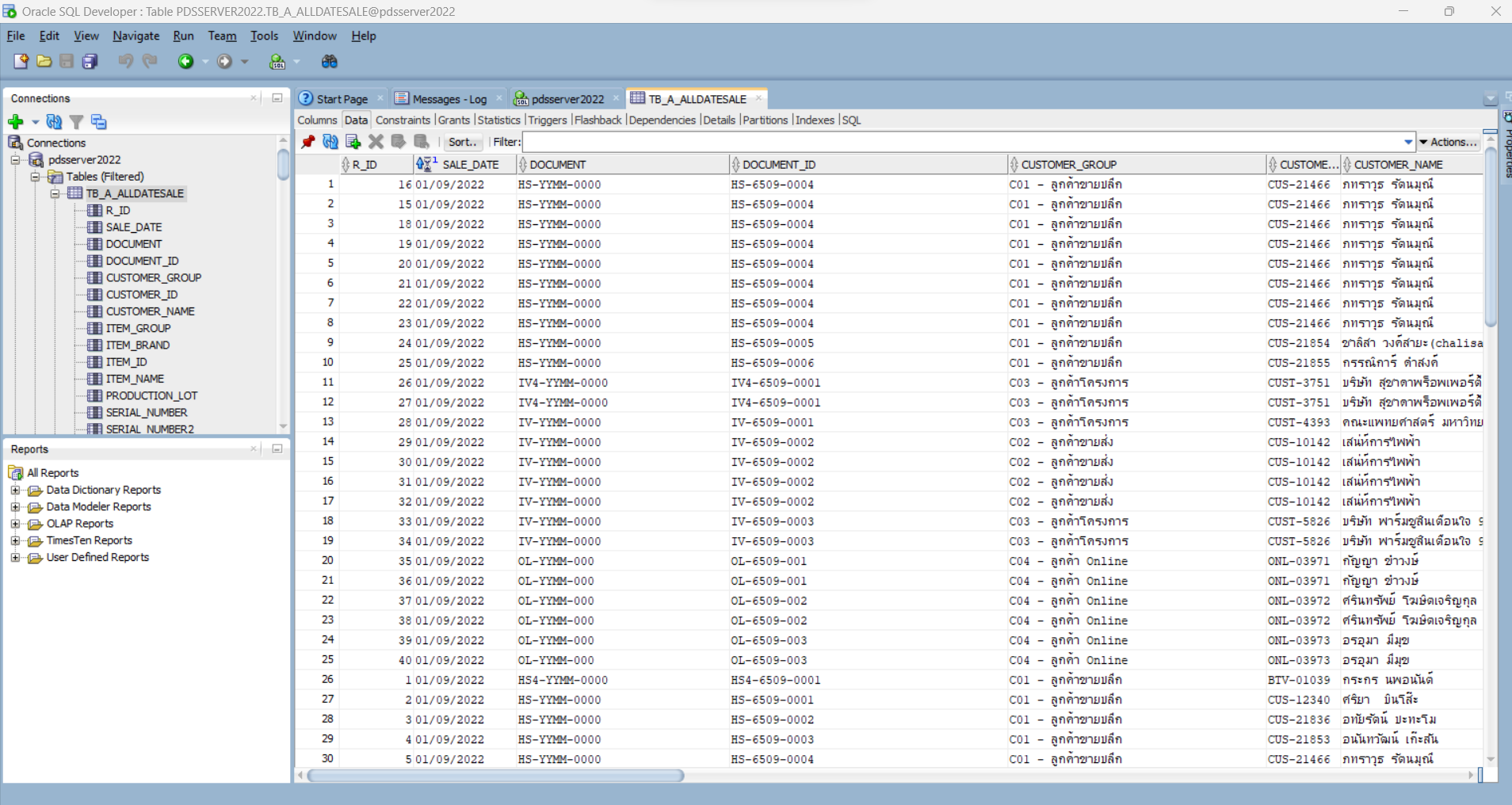1512x805 pixels.
Task: Select the CUSTOMER_GROUP column in tree
Action: pos(154,278)
